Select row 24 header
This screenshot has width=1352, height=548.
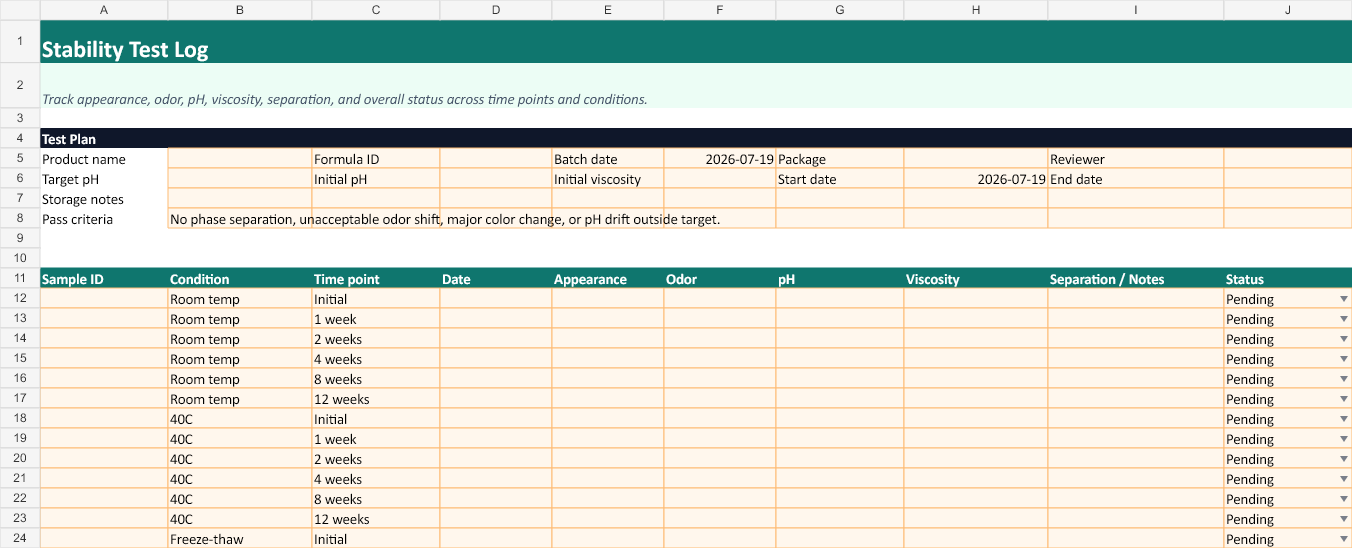pyautogui.click(x=20, y=538)
